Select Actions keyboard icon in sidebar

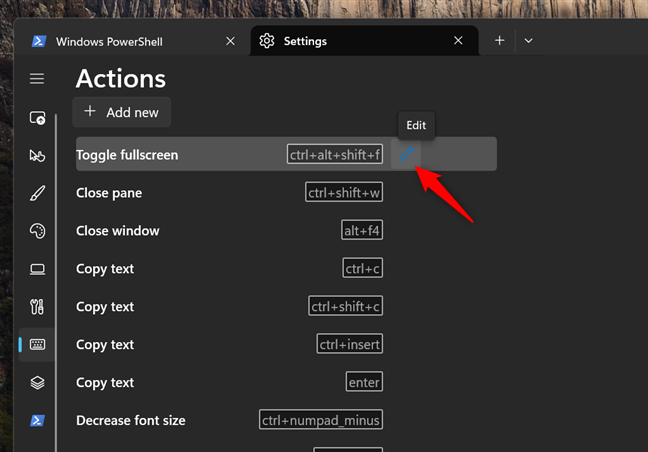click(37, 344)
